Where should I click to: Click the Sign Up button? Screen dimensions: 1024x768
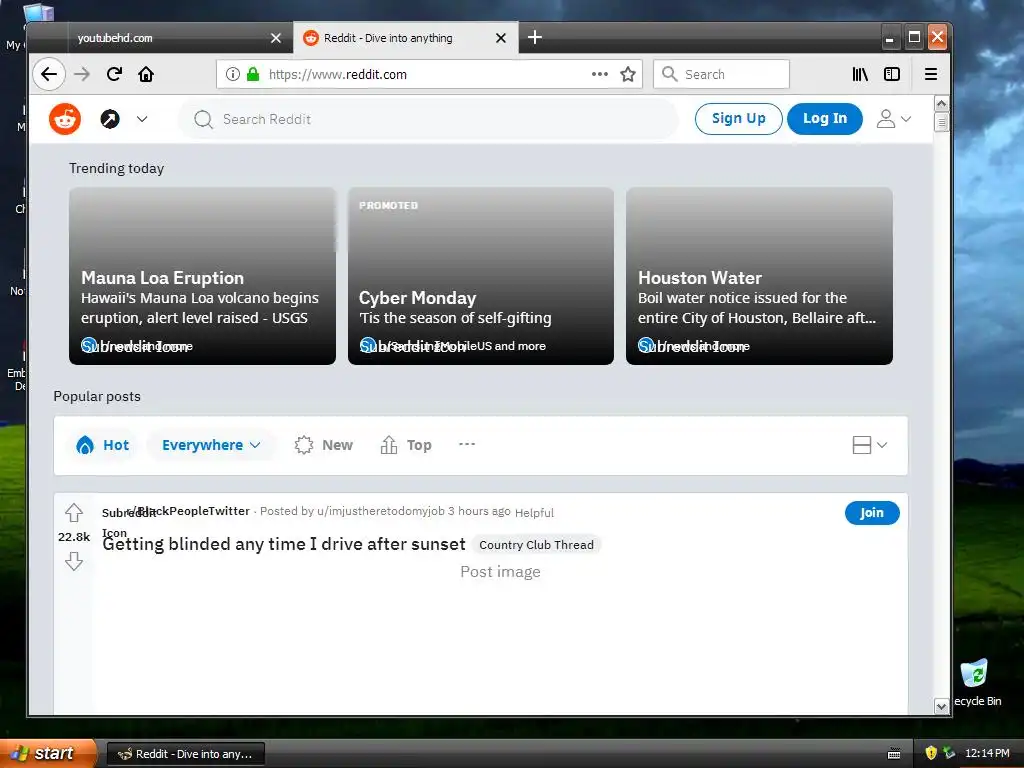coord(739,119)
